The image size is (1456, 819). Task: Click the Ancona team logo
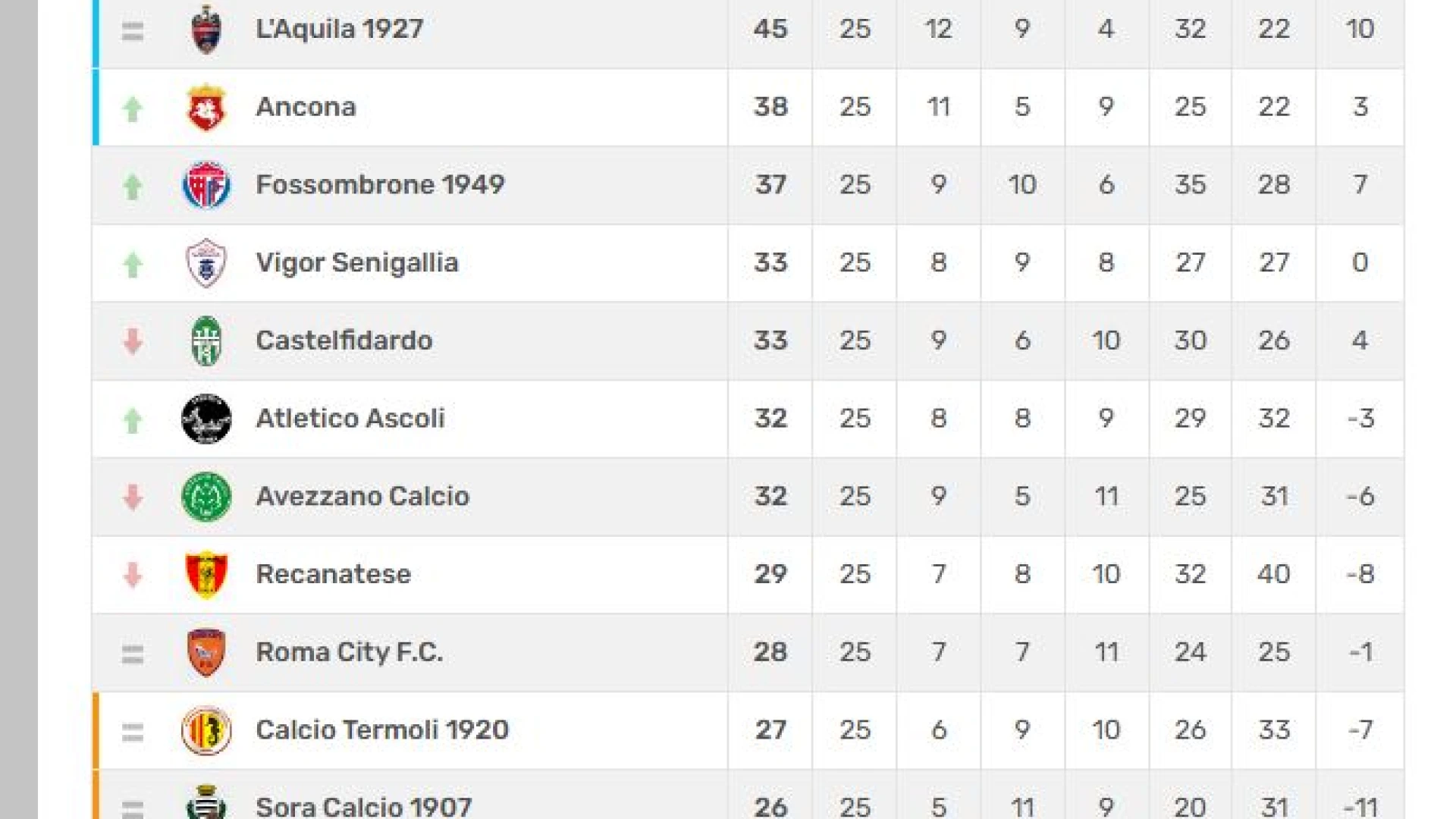(206, 107)
